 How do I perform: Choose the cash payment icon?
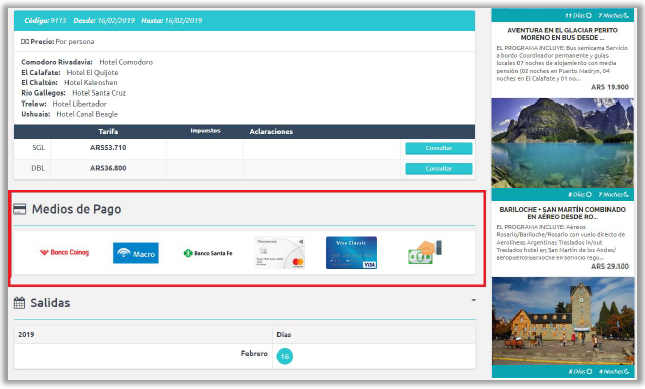click(425, 252)
